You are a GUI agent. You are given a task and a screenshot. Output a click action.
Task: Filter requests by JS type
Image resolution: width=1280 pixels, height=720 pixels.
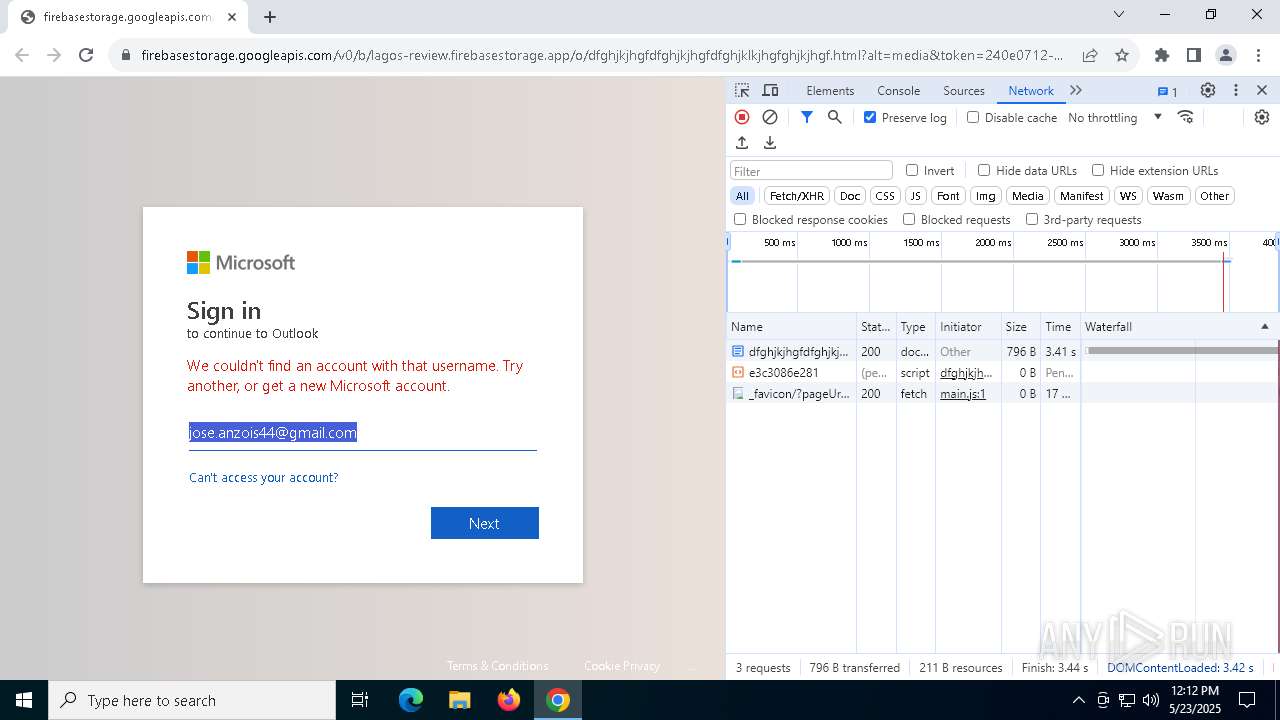pos(915,196)
